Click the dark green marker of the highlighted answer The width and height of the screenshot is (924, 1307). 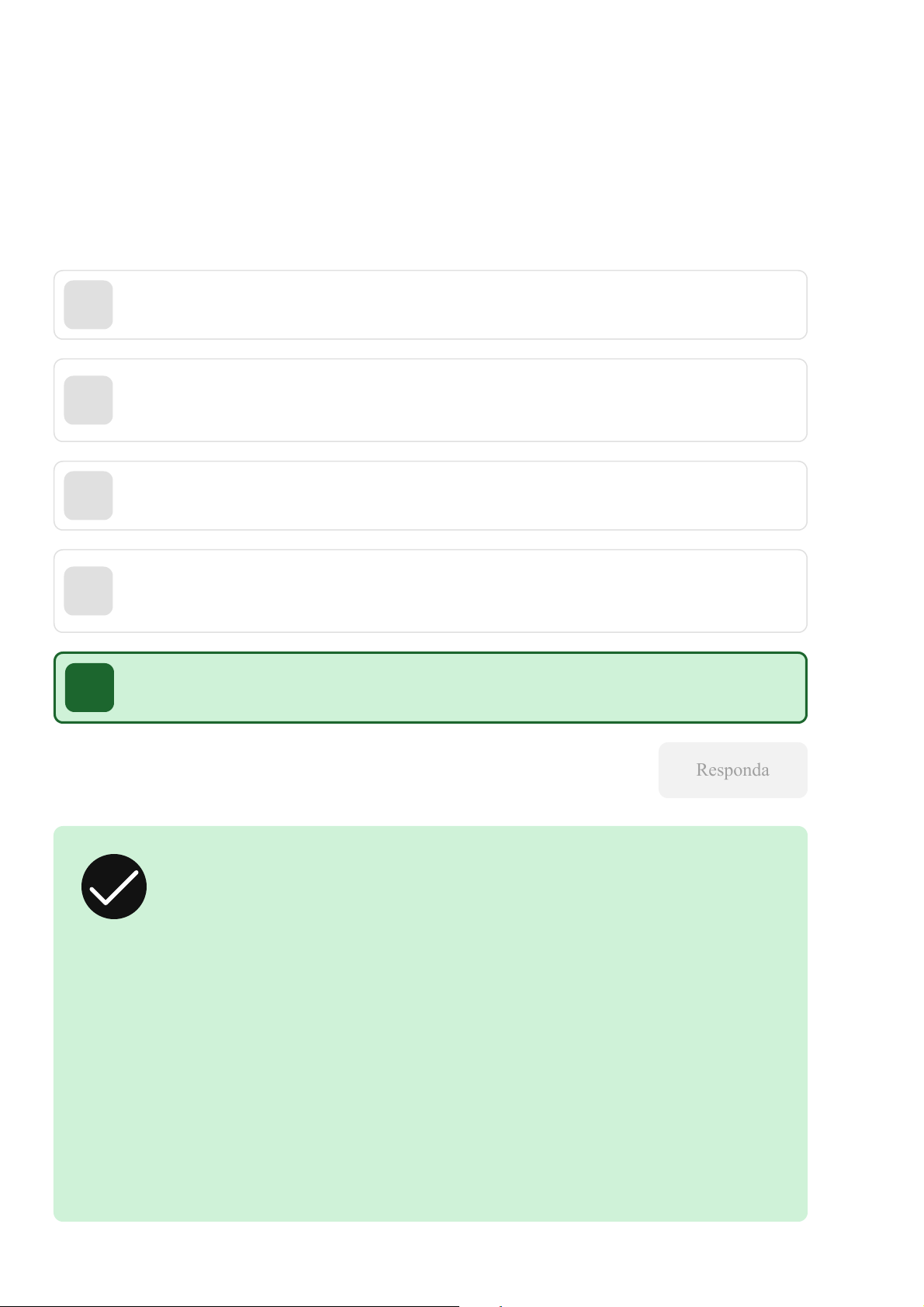[90, 687]
